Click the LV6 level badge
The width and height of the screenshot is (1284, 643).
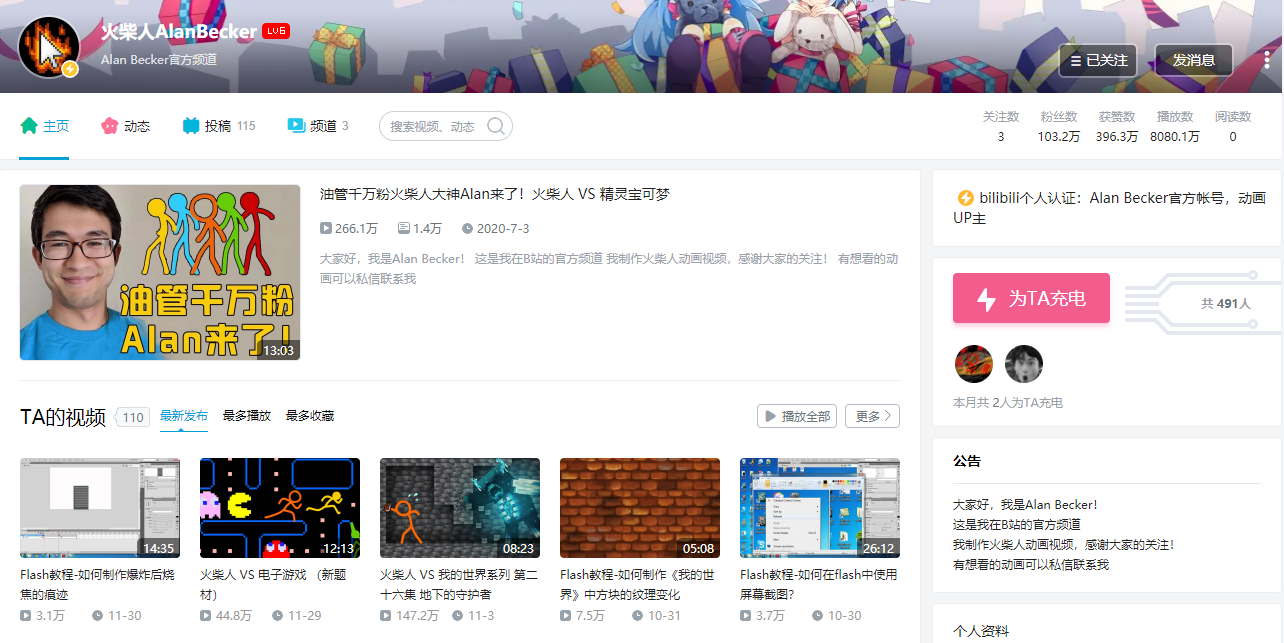click(x=276, y=31)
